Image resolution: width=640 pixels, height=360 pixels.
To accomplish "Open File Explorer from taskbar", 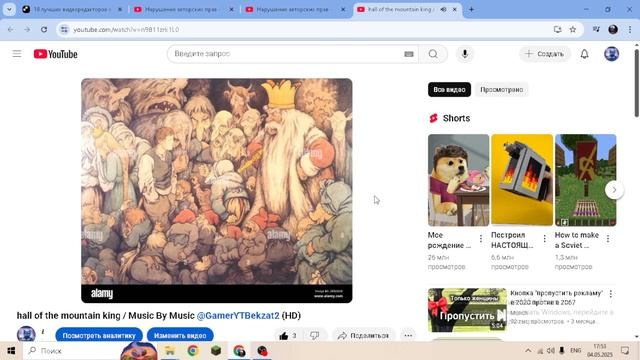I will tap(169, 351).
